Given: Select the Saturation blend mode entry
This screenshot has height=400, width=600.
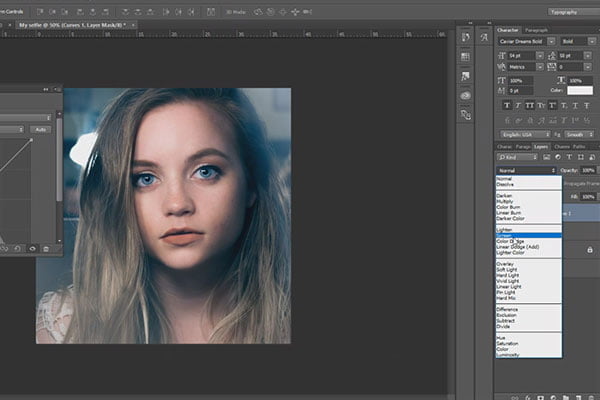Looking at the screenshot, I should tap(528, 344).
